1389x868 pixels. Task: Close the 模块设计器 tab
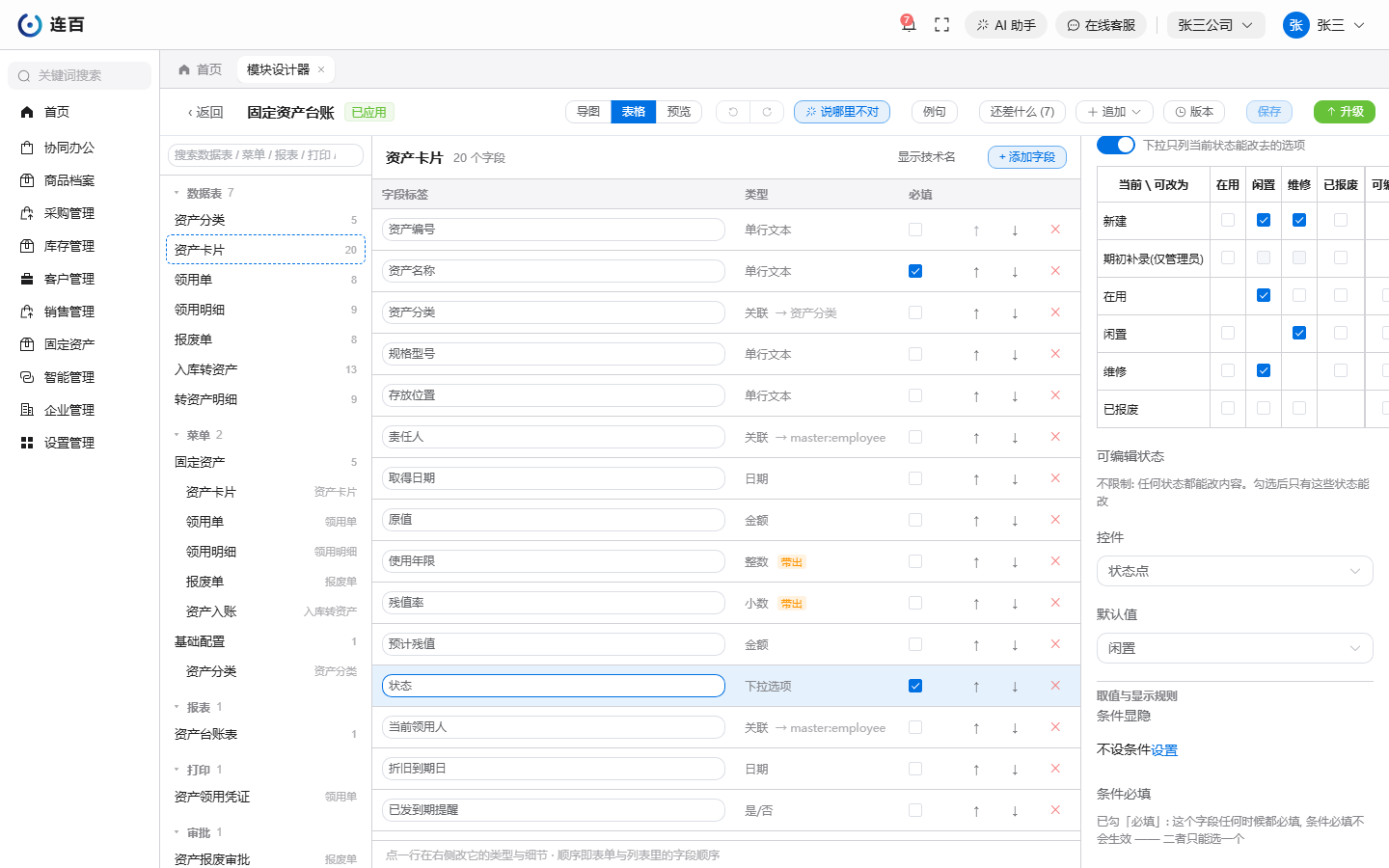321,69
